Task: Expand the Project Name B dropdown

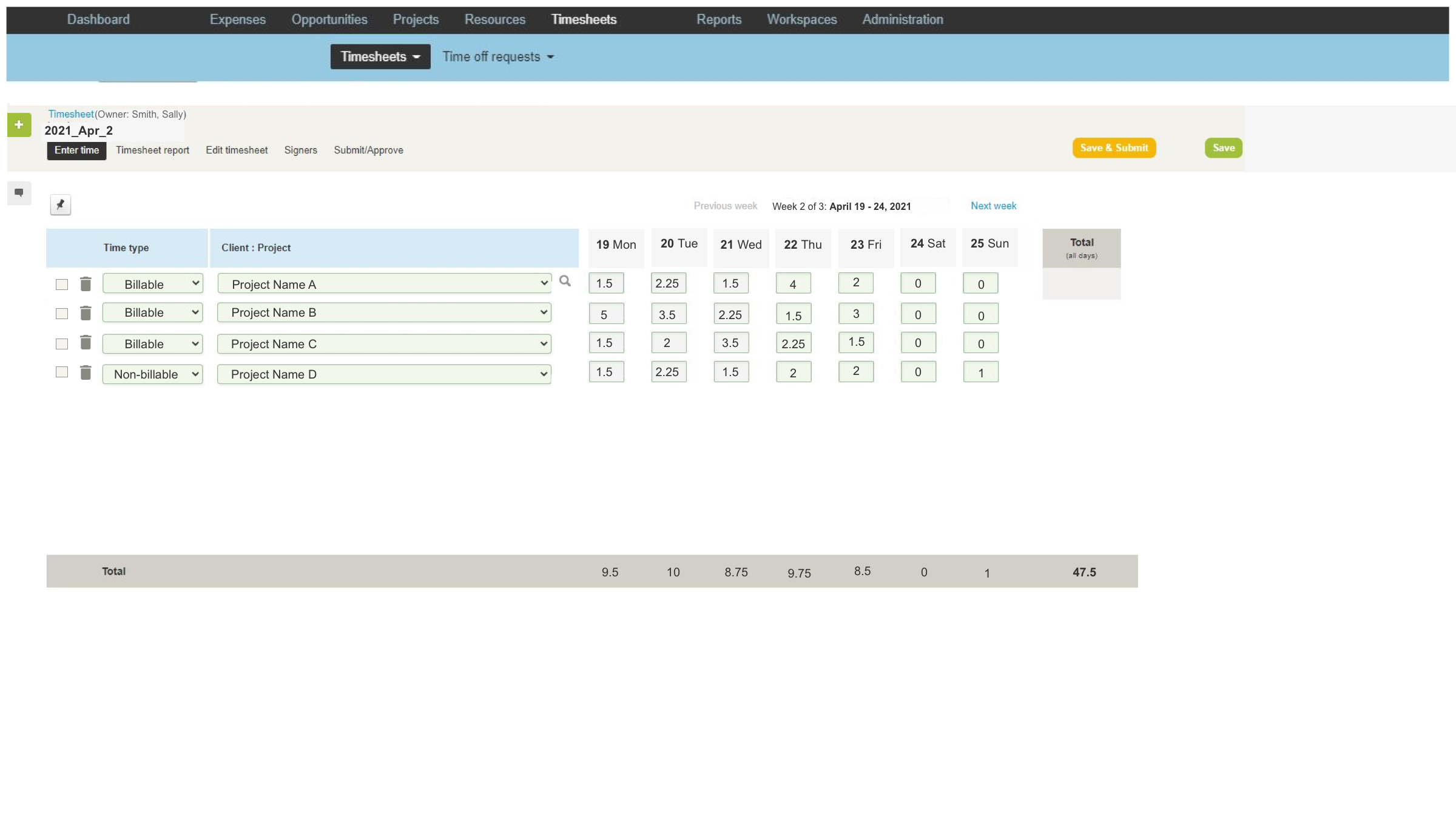Action: click(x=384, y=313)
